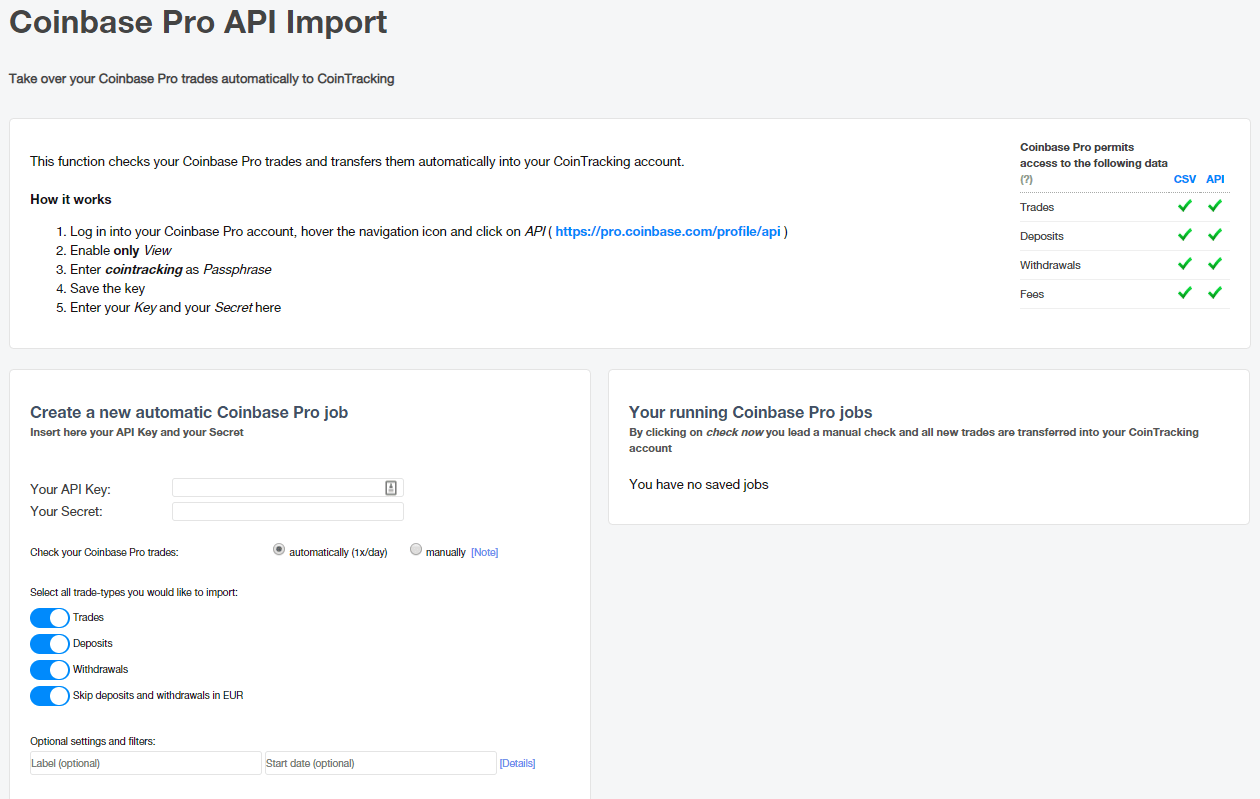Select the manually radio button
The image size is (1260, 799).
pos(416,550)
